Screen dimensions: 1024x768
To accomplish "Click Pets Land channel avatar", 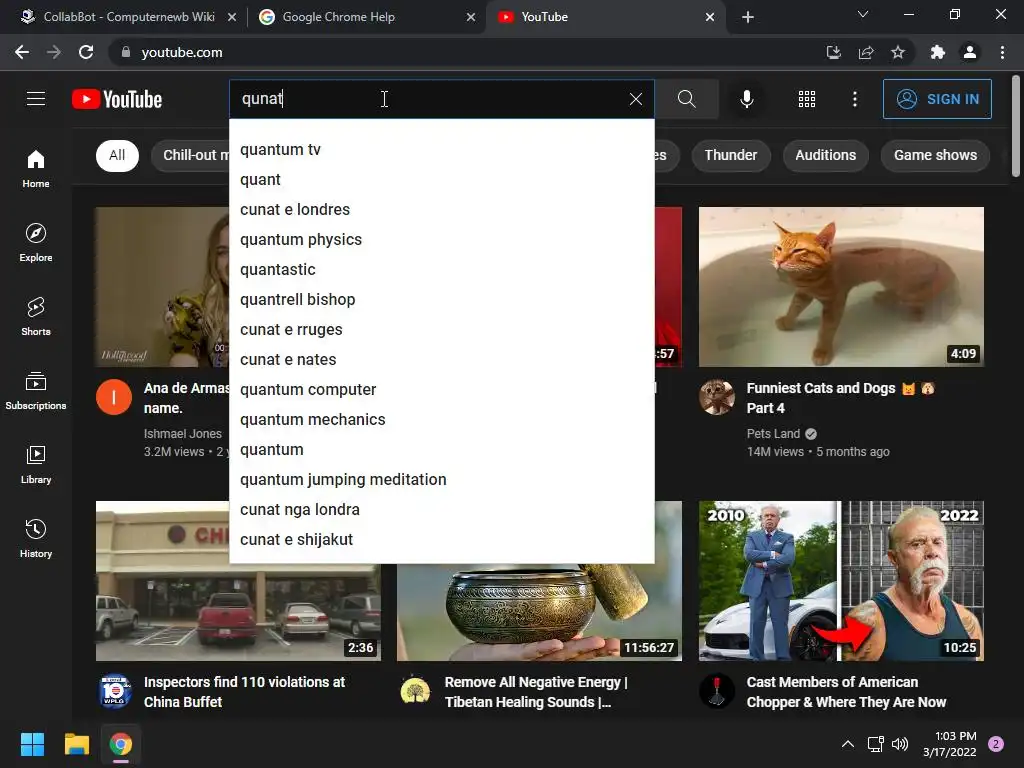I will (x=717, y=397).
